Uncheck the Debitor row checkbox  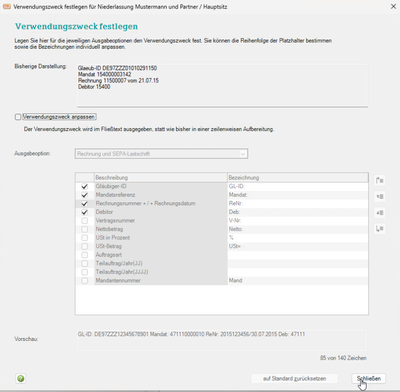85,212
